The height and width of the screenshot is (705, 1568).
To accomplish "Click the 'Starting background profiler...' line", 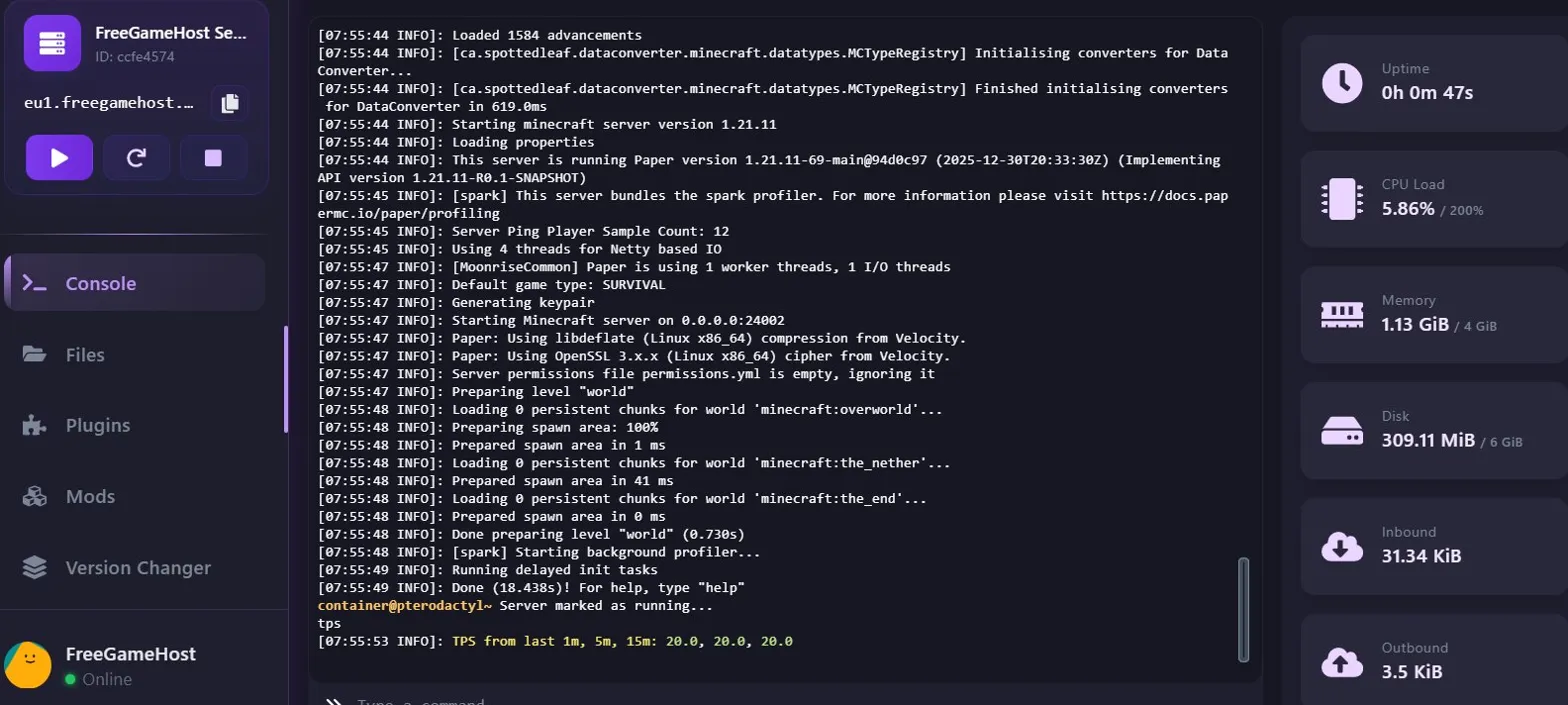I will [x=539, y=552].
